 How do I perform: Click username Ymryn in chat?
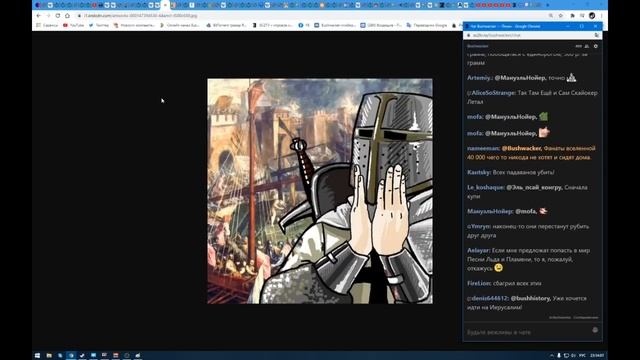480,226
